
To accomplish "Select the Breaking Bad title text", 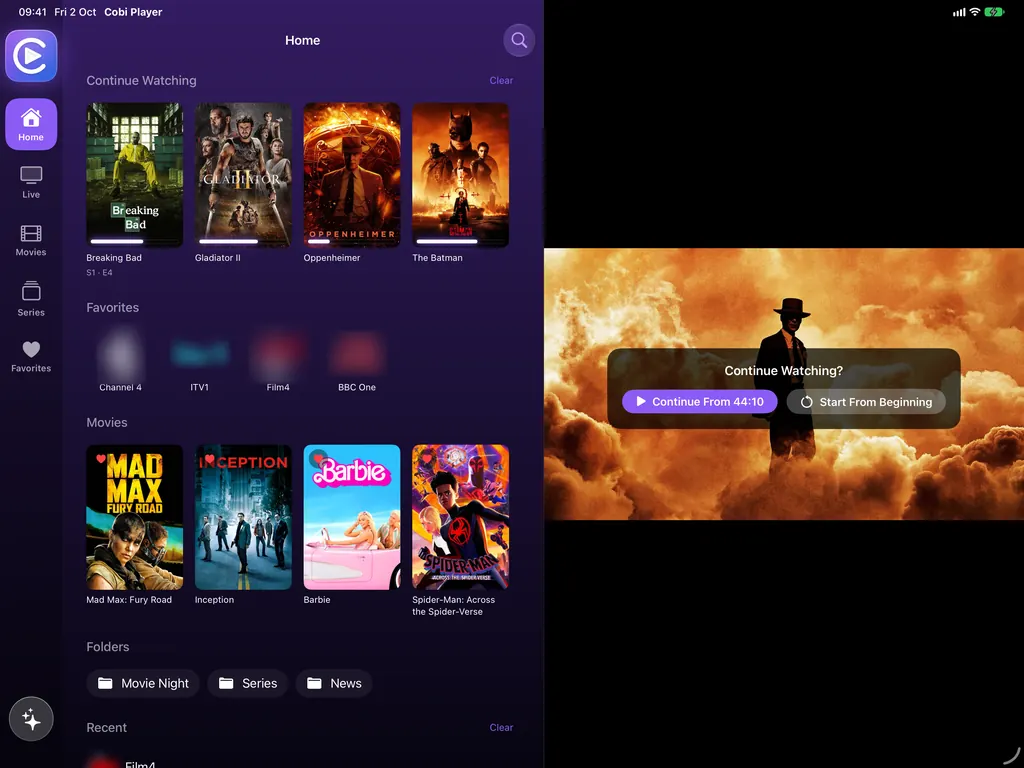I will (114, 257).
